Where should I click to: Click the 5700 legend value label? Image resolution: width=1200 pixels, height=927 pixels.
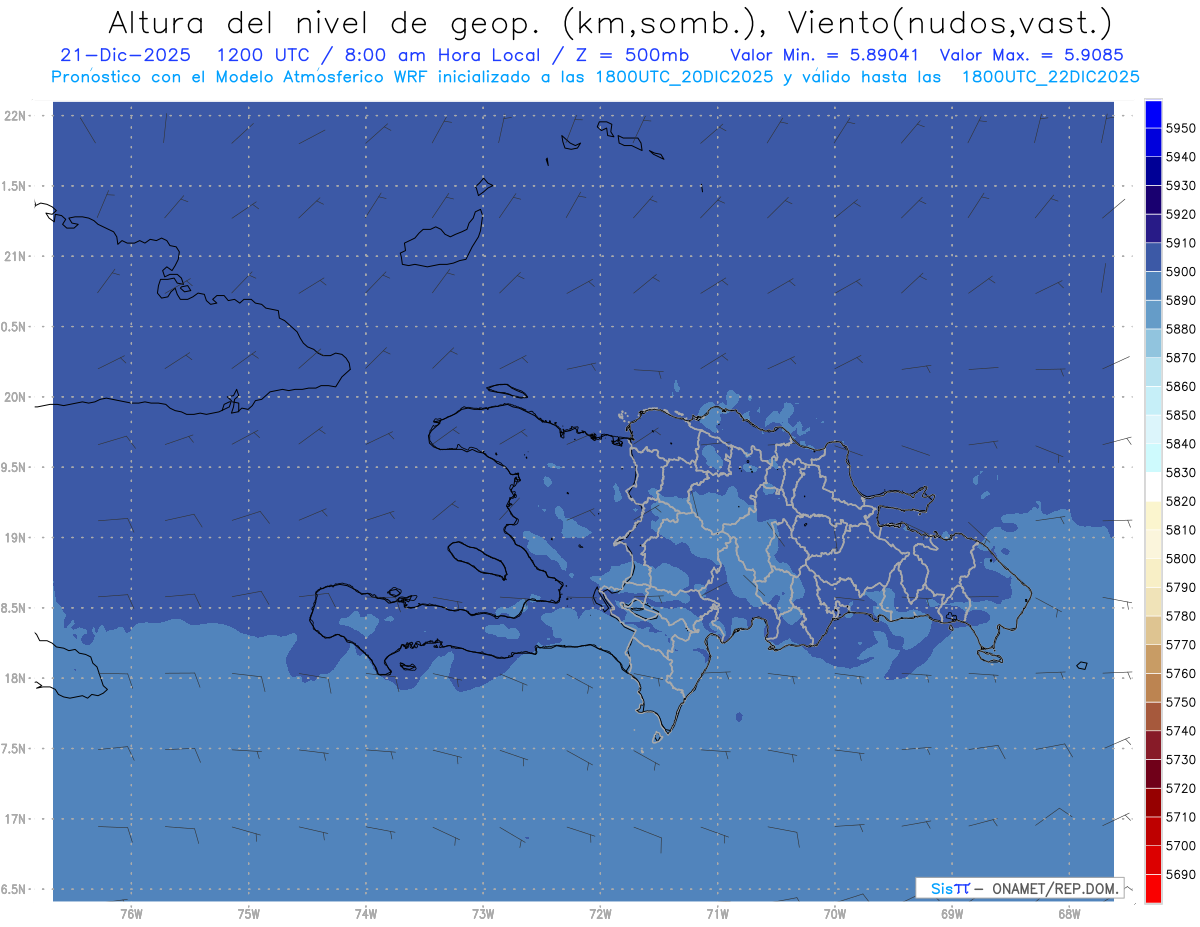tap(1180, 845)
